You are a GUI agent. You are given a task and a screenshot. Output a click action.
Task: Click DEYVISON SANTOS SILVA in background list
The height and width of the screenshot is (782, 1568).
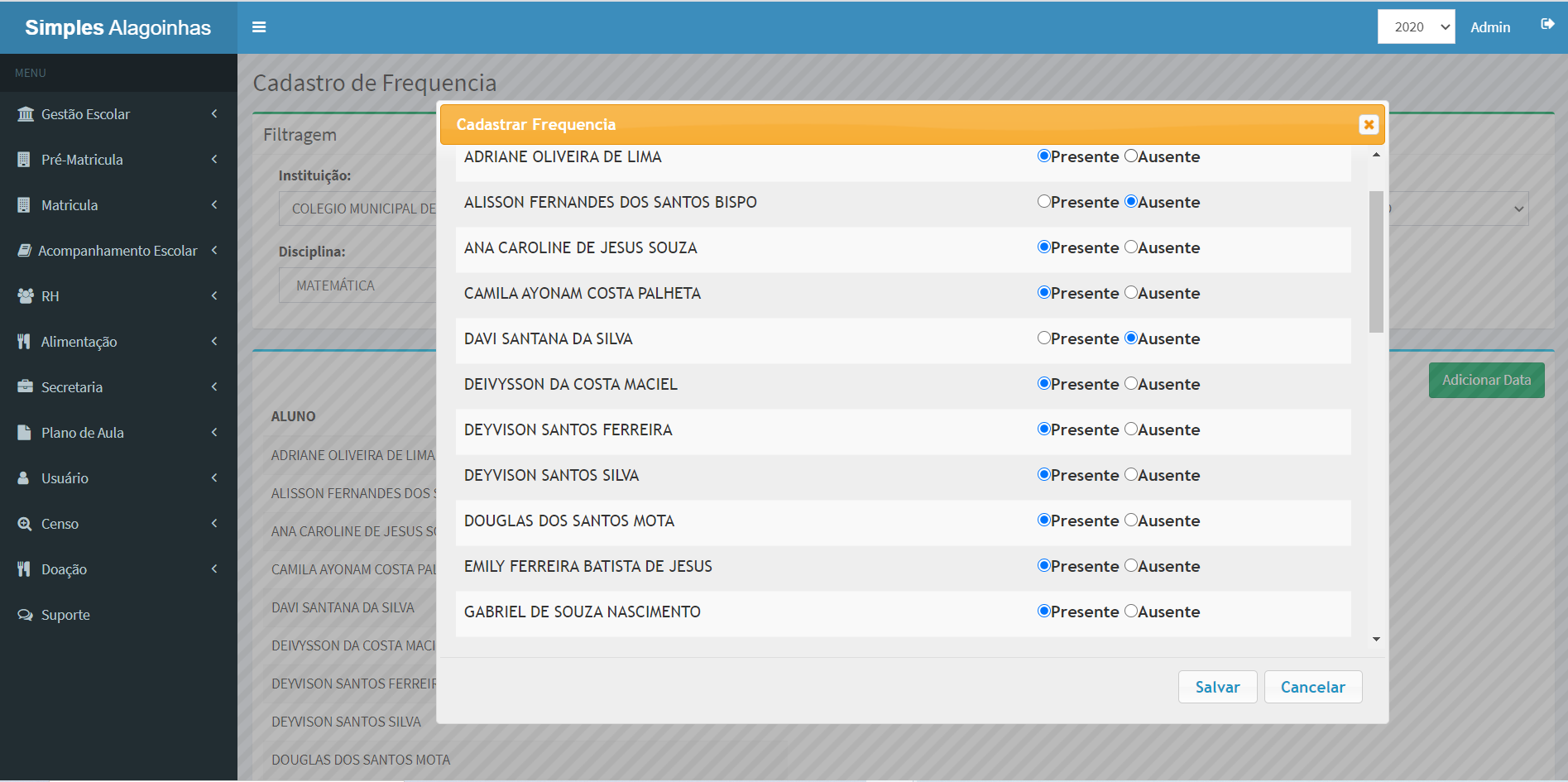346,722
